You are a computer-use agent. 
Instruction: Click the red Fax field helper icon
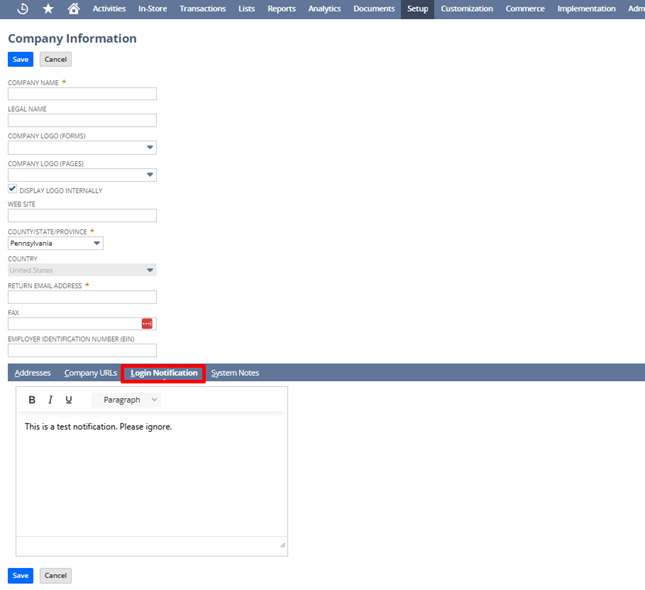pyautogui.click(x=147, y=324)
